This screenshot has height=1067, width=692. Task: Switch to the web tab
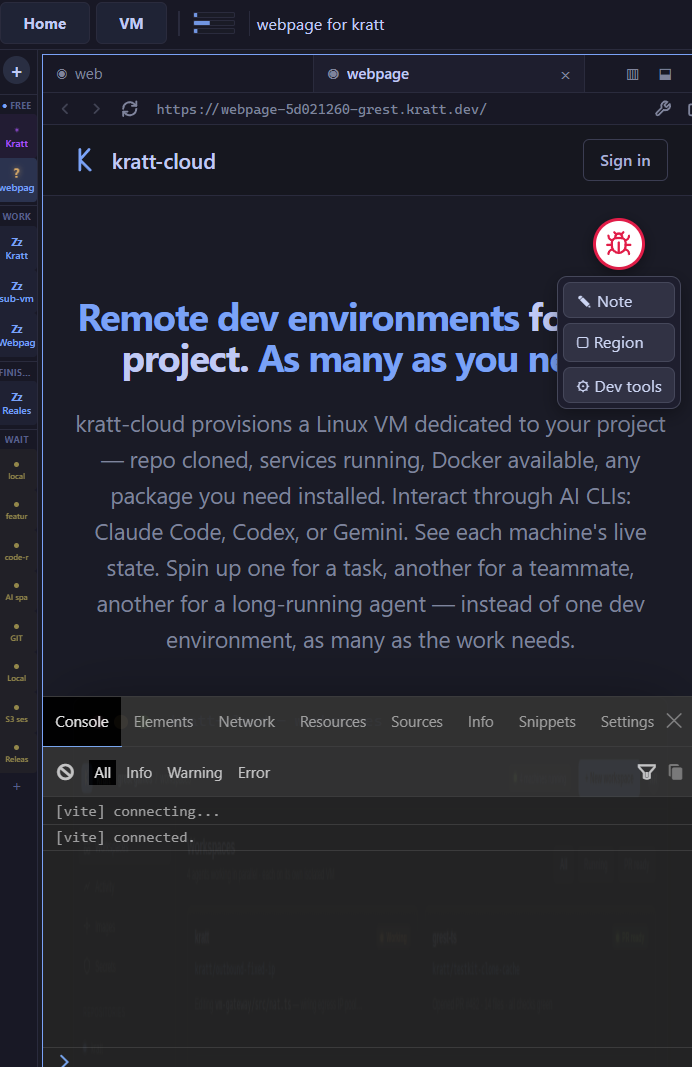point(178,74)
